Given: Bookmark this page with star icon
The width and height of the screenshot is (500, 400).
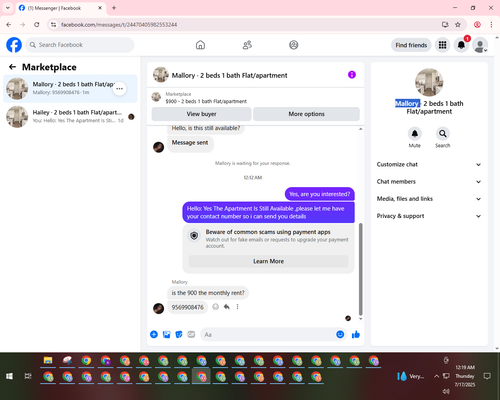Looking at the screenshot, I should (458, 25).
